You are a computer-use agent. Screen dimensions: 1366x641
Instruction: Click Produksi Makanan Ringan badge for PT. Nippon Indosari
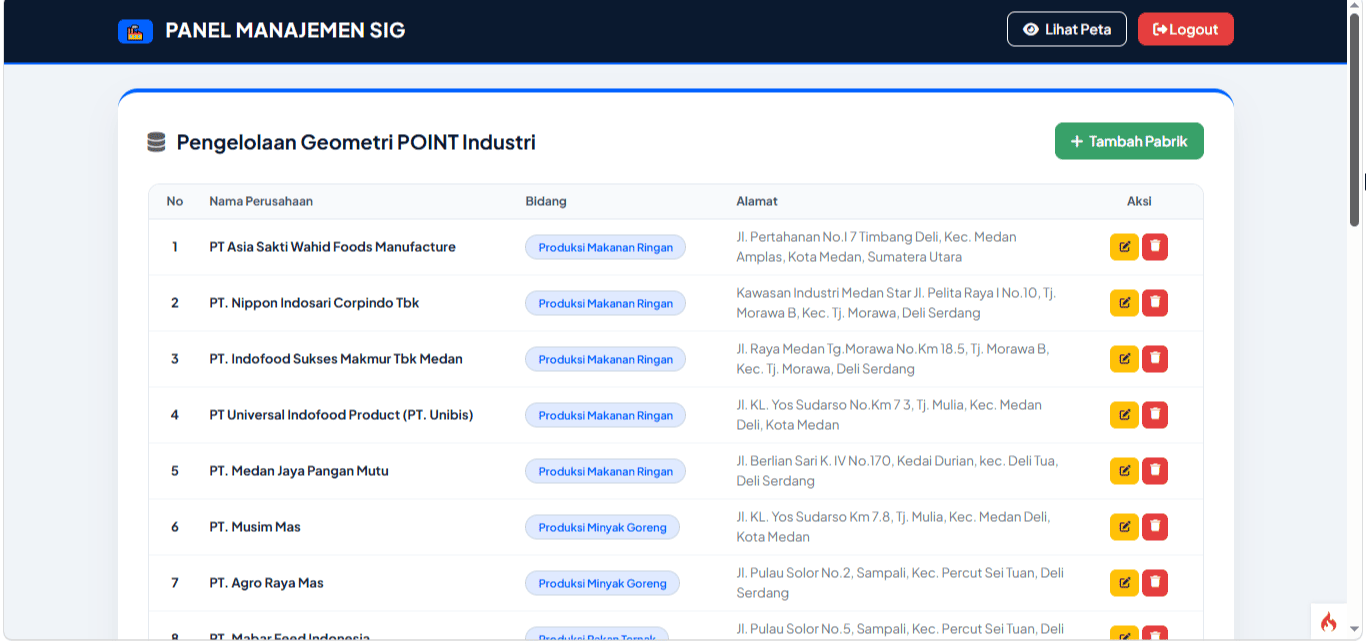coord(606,303)
